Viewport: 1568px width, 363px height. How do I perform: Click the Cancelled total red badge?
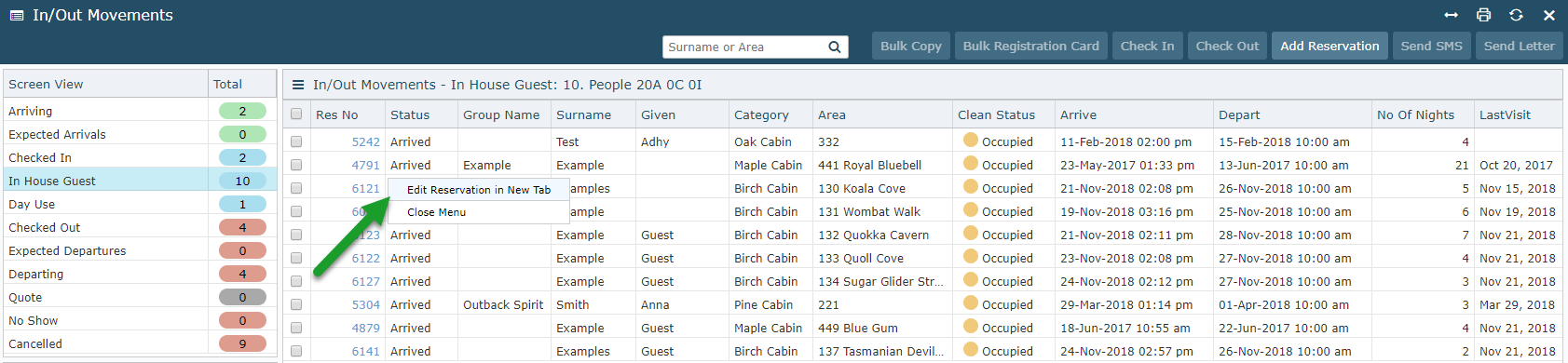(x=242, y=343)
